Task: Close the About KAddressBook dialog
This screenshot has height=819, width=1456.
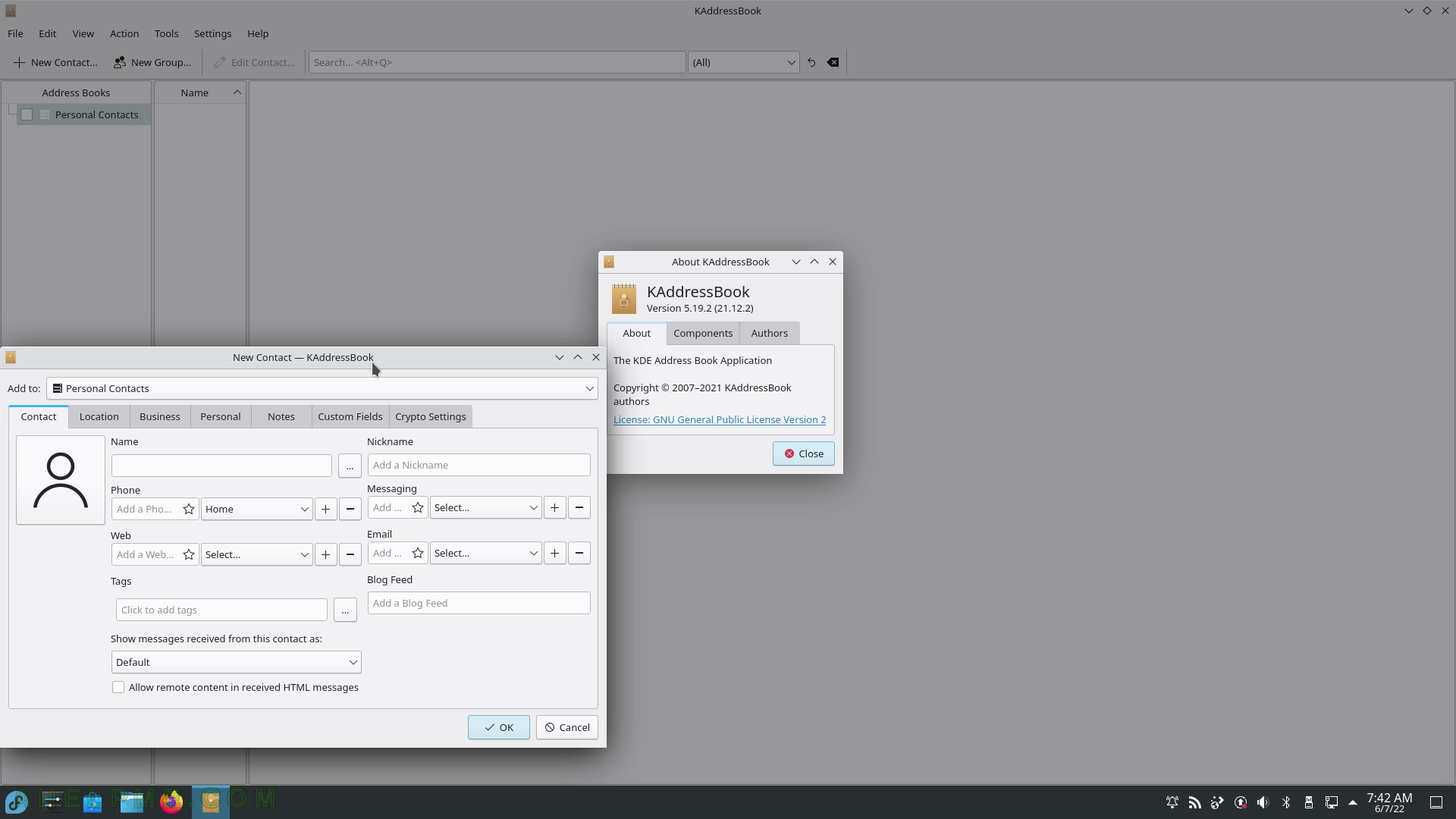Action: [x=804, y=453]
